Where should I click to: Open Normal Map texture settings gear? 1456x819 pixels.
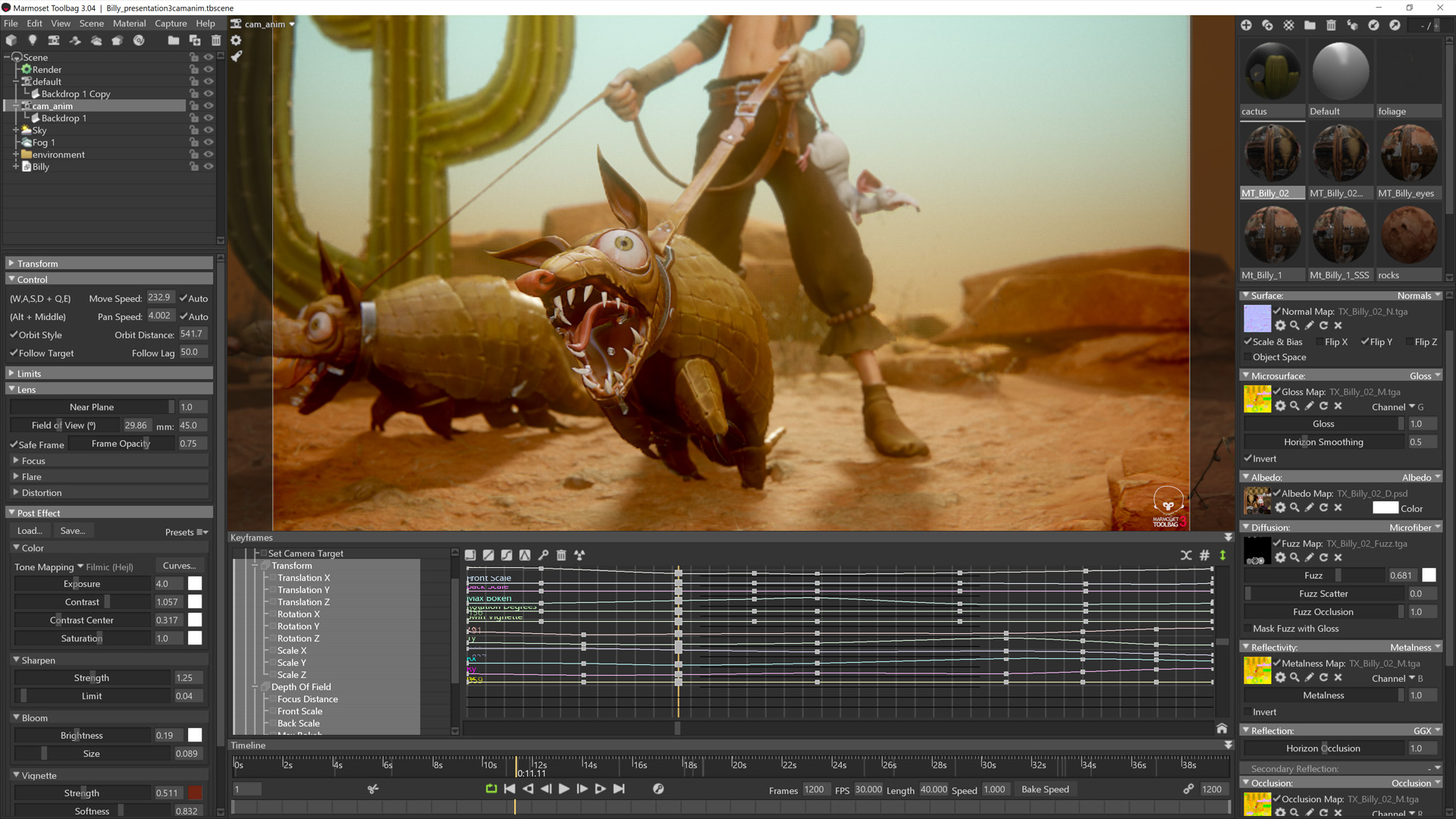point(1280,325)
